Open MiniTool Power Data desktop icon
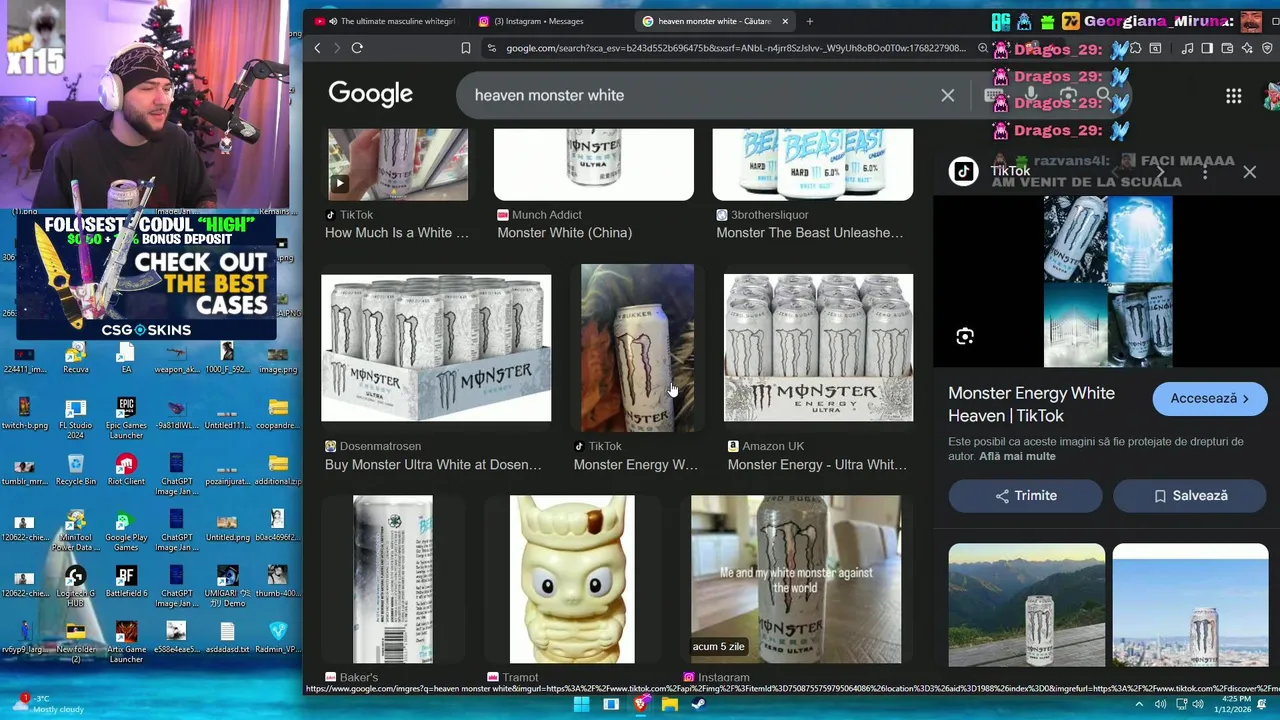Screen dimensions: 1280x720 (75, 531)
